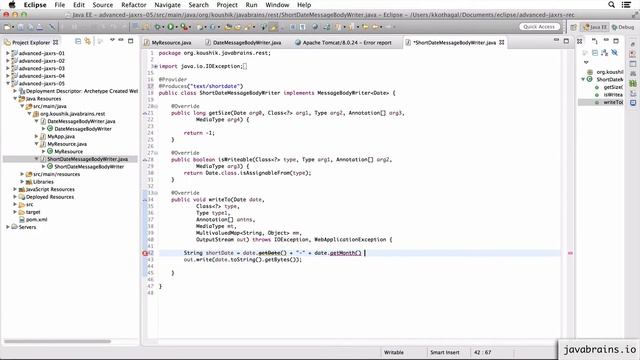Collapse the ShortDate class node in Outline

coord(583,80)
